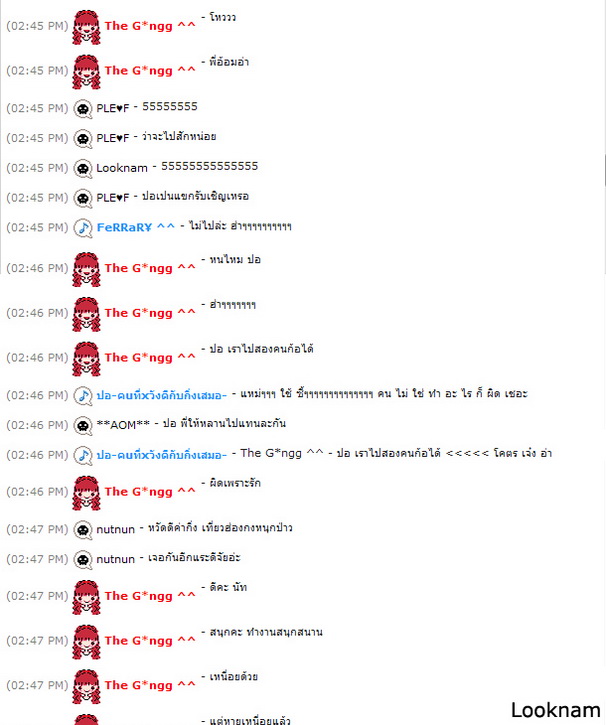Click the **AOM** username text
This screenshot has width=606, height=725.
click(123, 425)
